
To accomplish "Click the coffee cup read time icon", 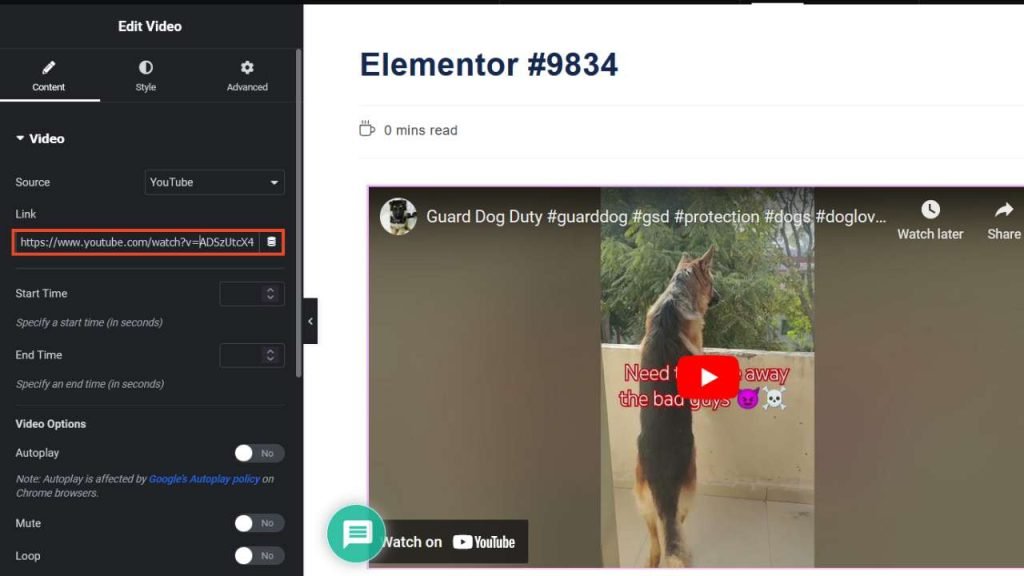I will pos(367,130).
